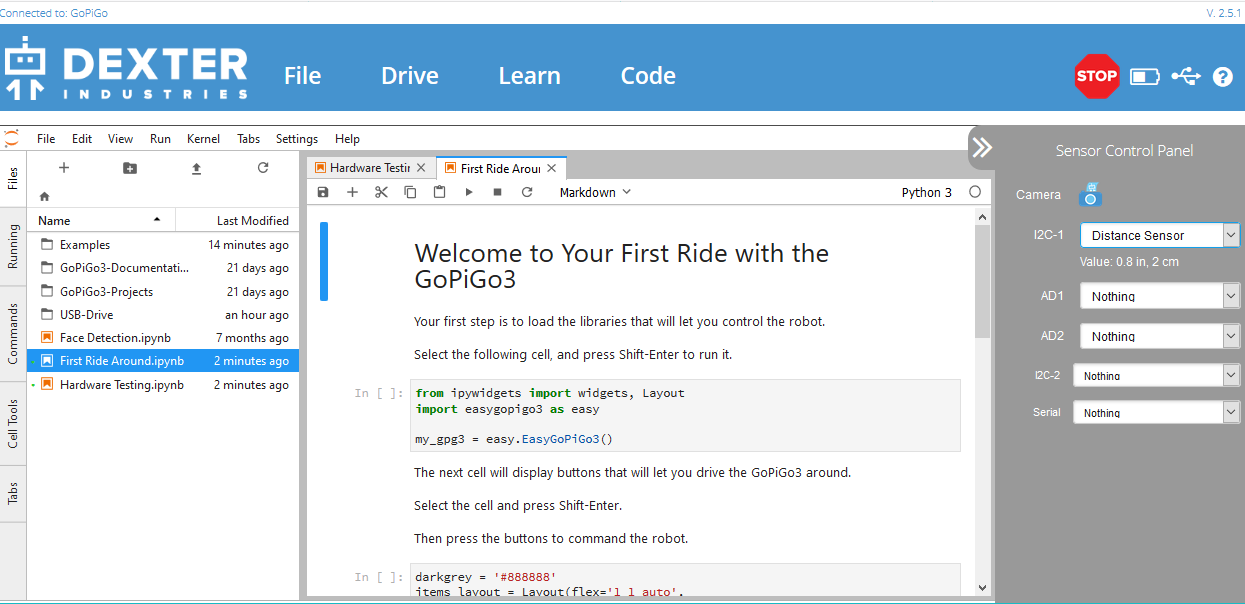1245x604 pixels.
Task: Refresh the file list
Action: (x=263, y=168)
